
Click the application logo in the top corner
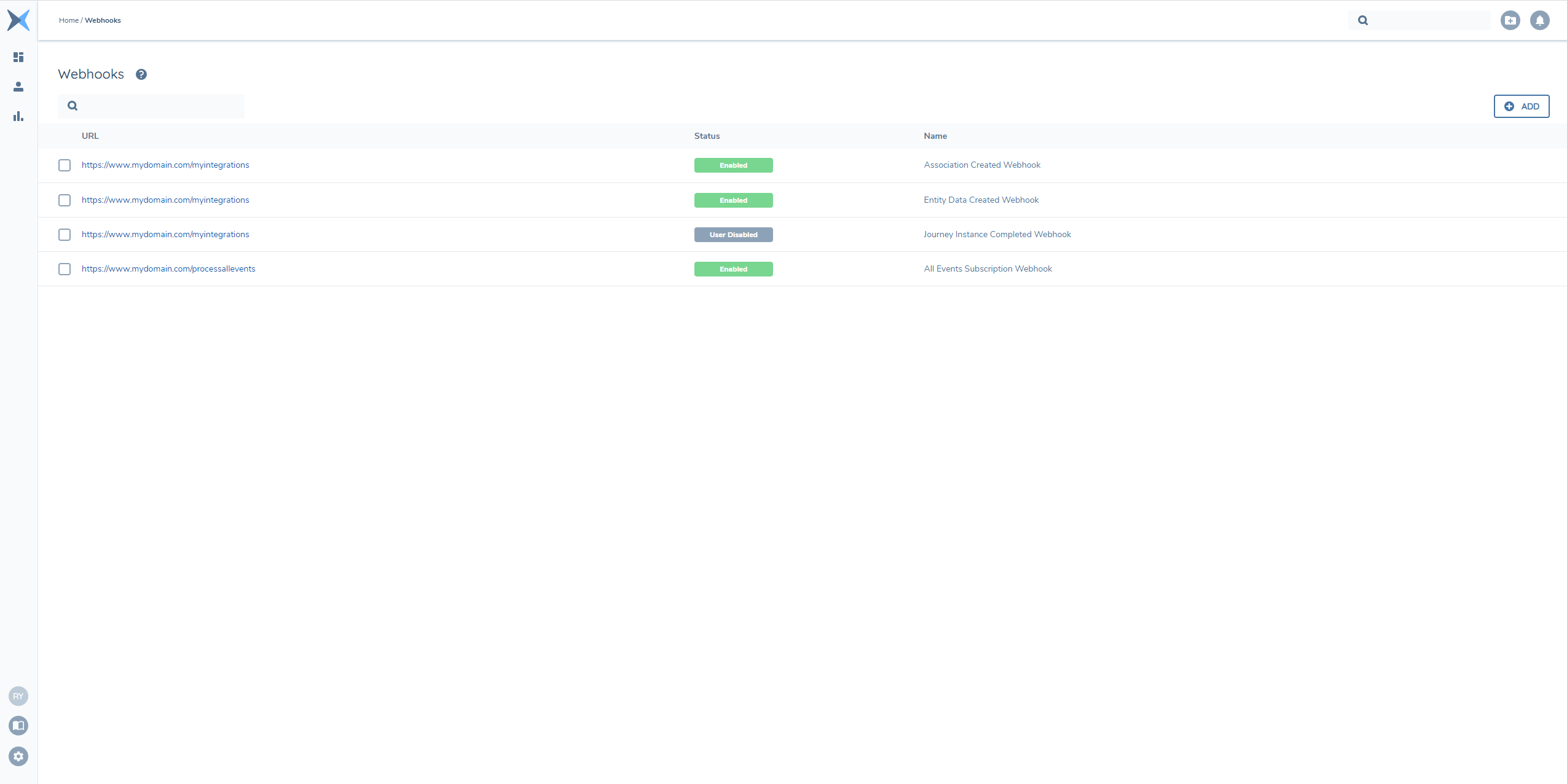pyautogui.click(x=18, y=20)
